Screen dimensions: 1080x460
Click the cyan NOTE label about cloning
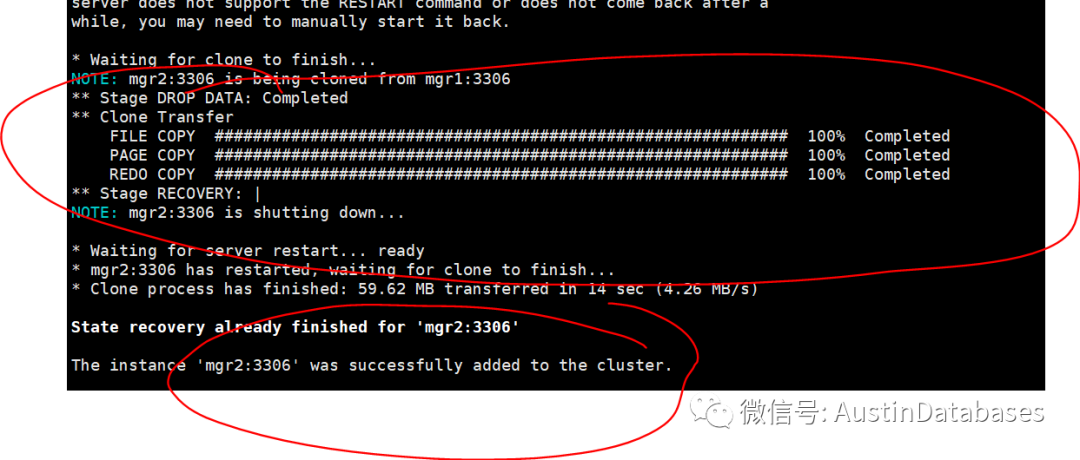(x=94, y=79)
